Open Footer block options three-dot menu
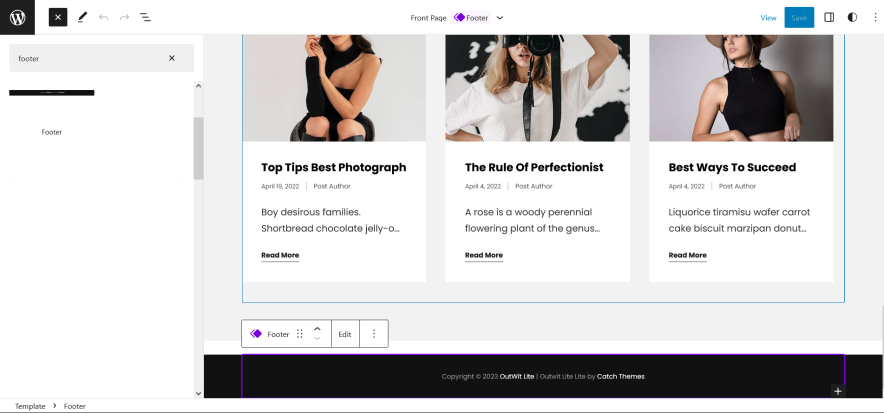The image size is (884, 413). click(x=374, y=334)
